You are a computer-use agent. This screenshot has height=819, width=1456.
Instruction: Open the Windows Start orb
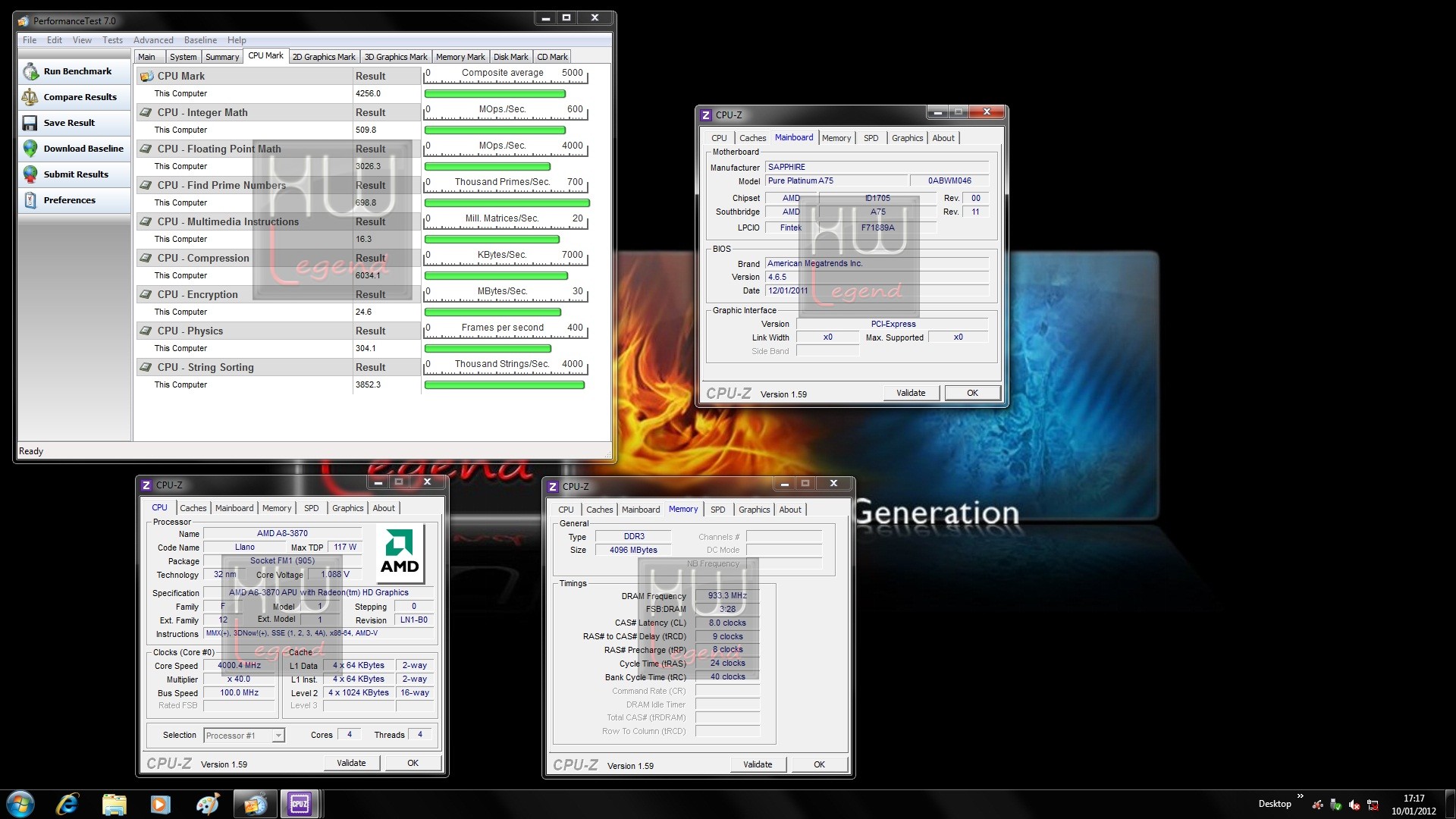tap(20, 804)
